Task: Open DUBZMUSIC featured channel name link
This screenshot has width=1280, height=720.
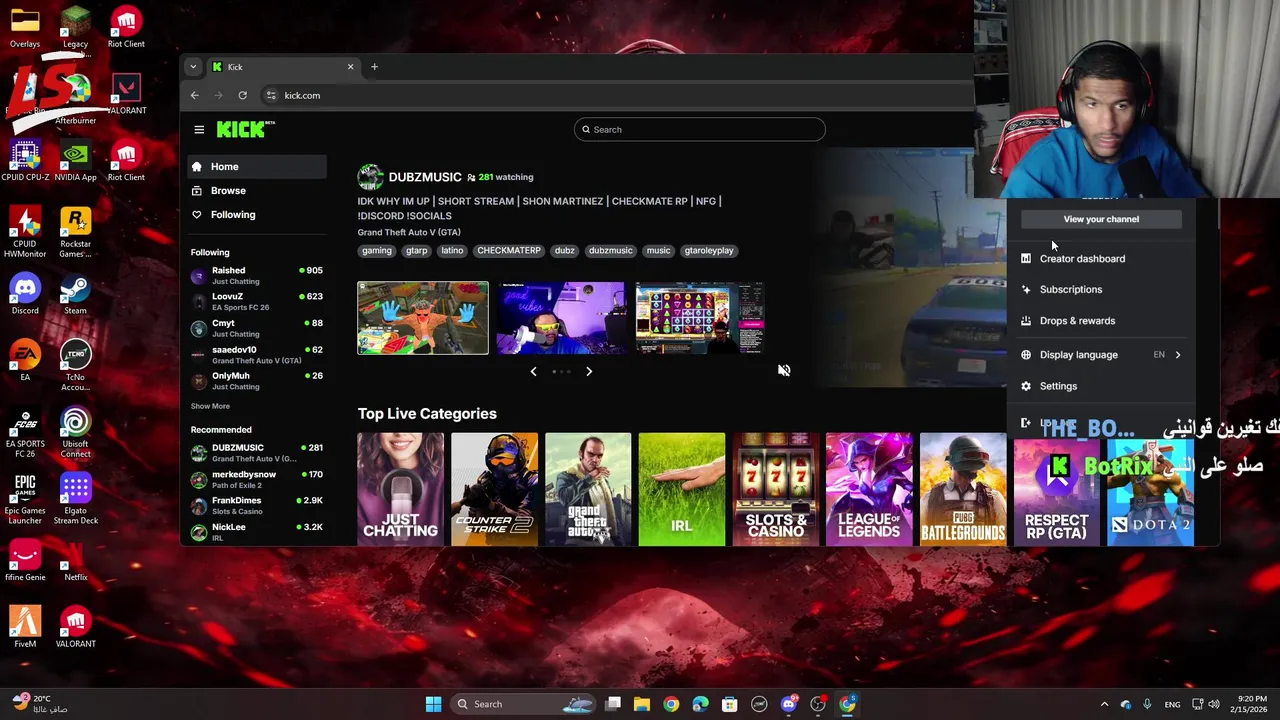Action: point(425,177)
